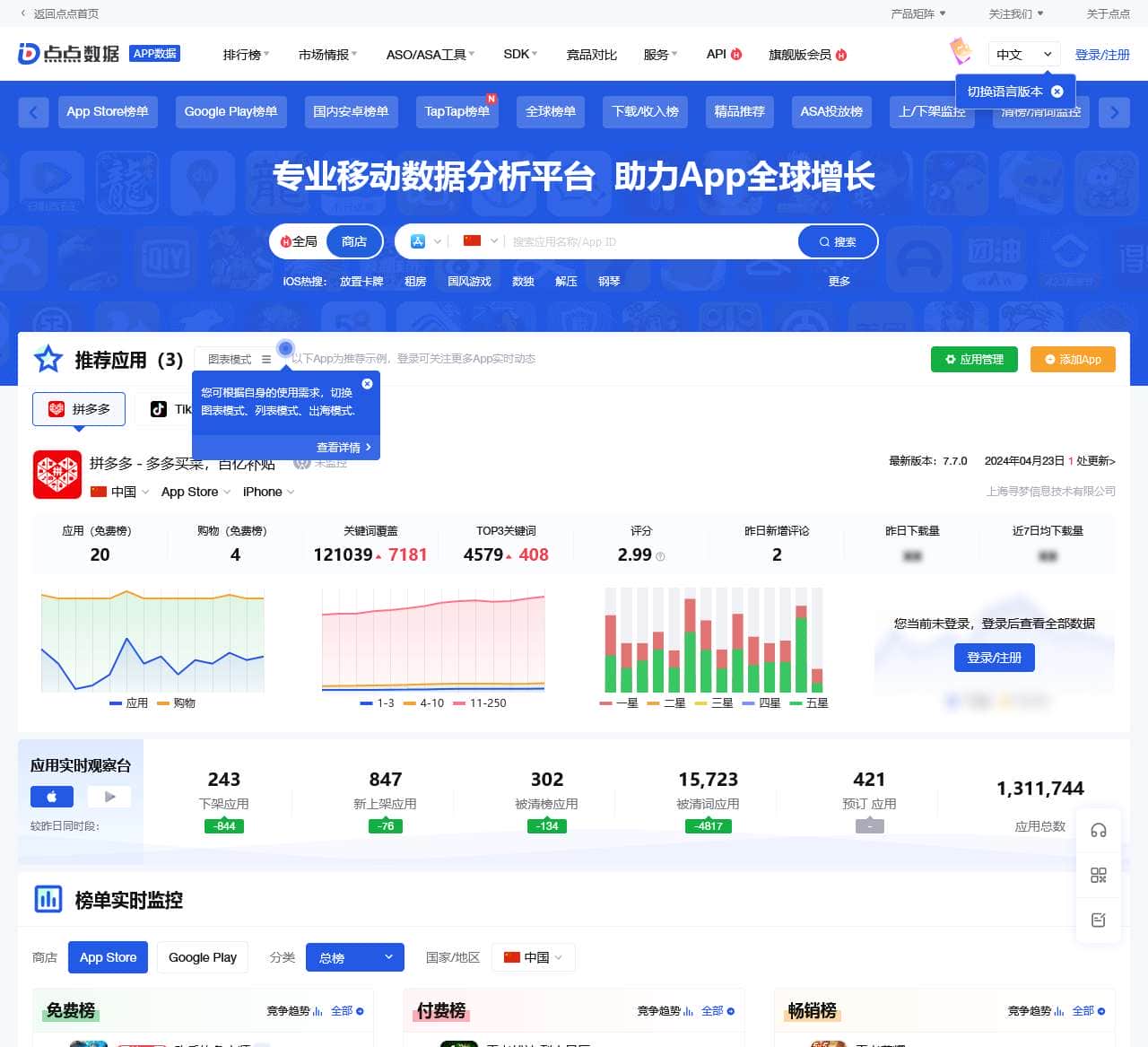This screenshot has height=1047, width=1148.
Task: Click 查看详情 in the hint popup
Action: coord(344,447)
